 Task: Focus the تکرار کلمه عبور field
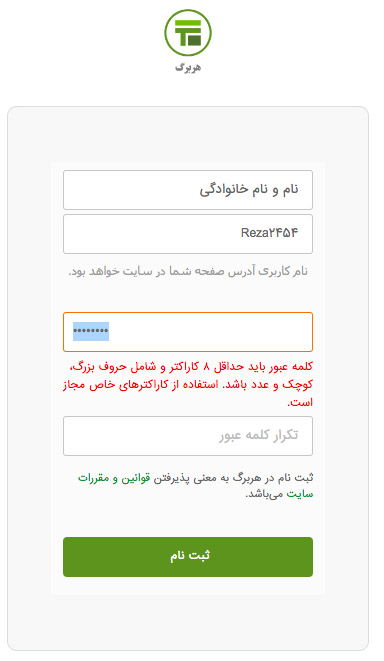[x=188, y=436]
